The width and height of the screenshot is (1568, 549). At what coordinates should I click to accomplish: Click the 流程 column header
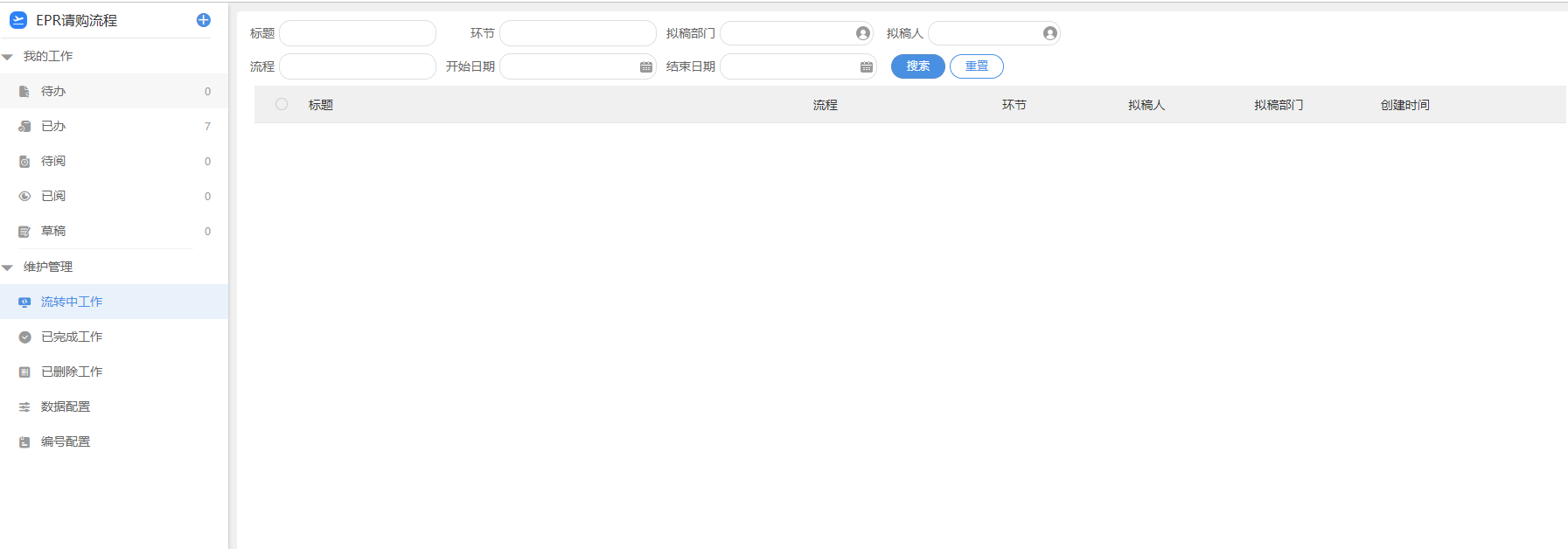pyautogui.click(x=825, y=105)
